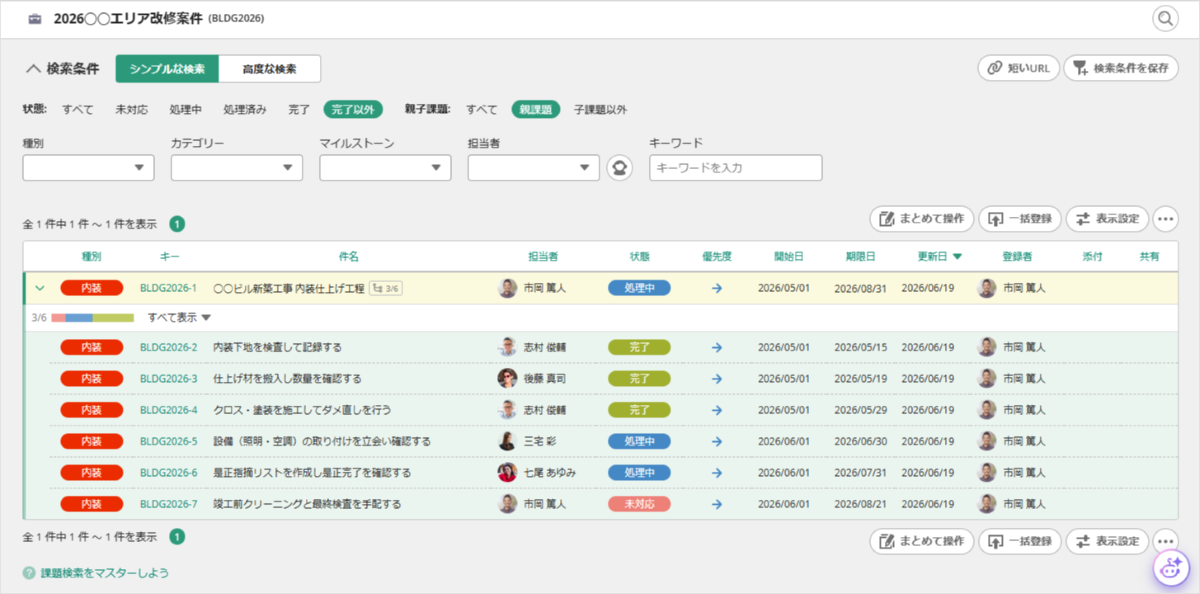Set status filter to 処理済み
1200x594 pixels.
coord(245,110)
